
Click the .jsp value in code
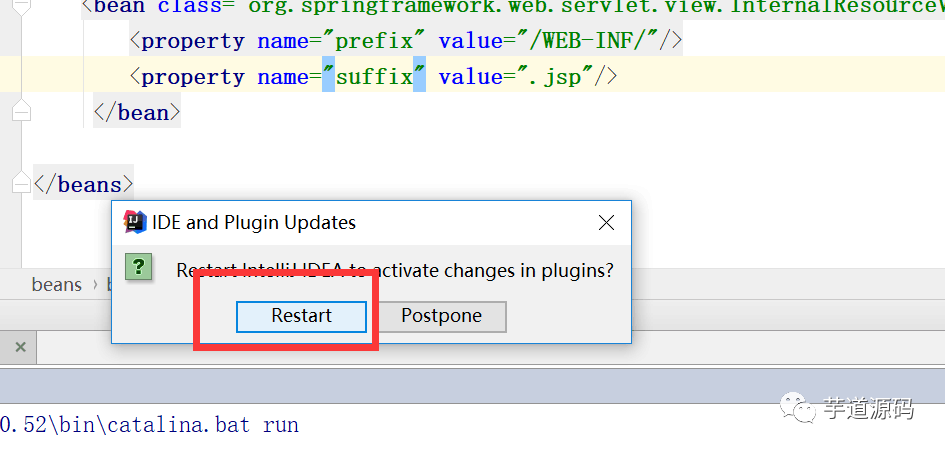coord(555,77)
